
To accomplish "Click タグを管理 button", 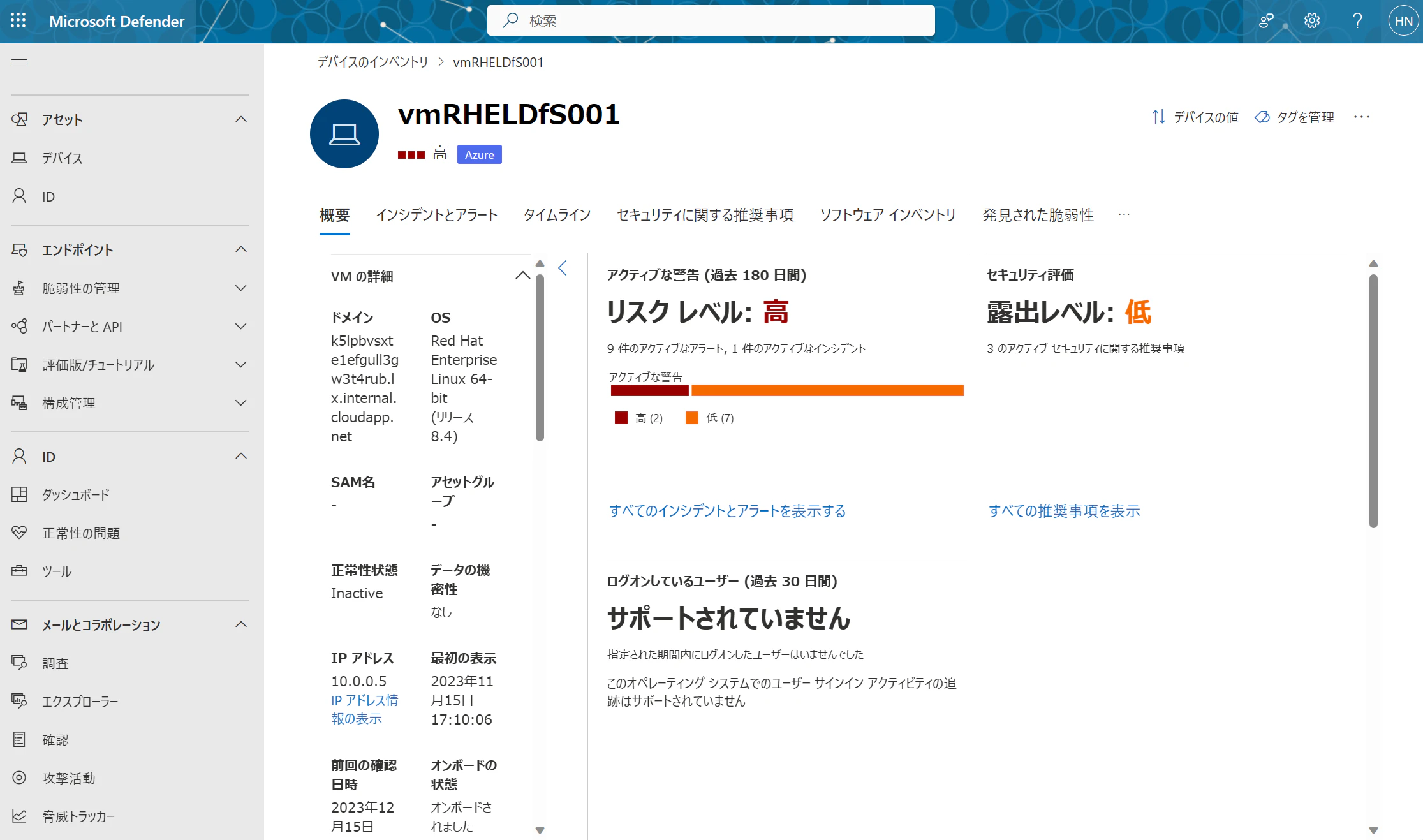I will 1294,117.
